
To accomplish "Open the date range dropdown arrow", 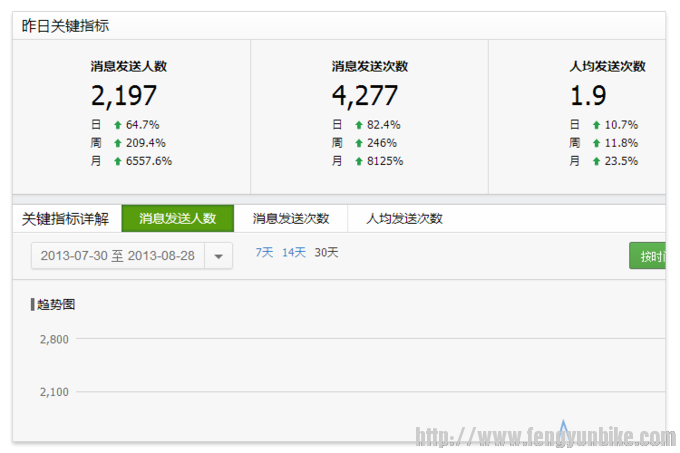I will click(219, 256).
